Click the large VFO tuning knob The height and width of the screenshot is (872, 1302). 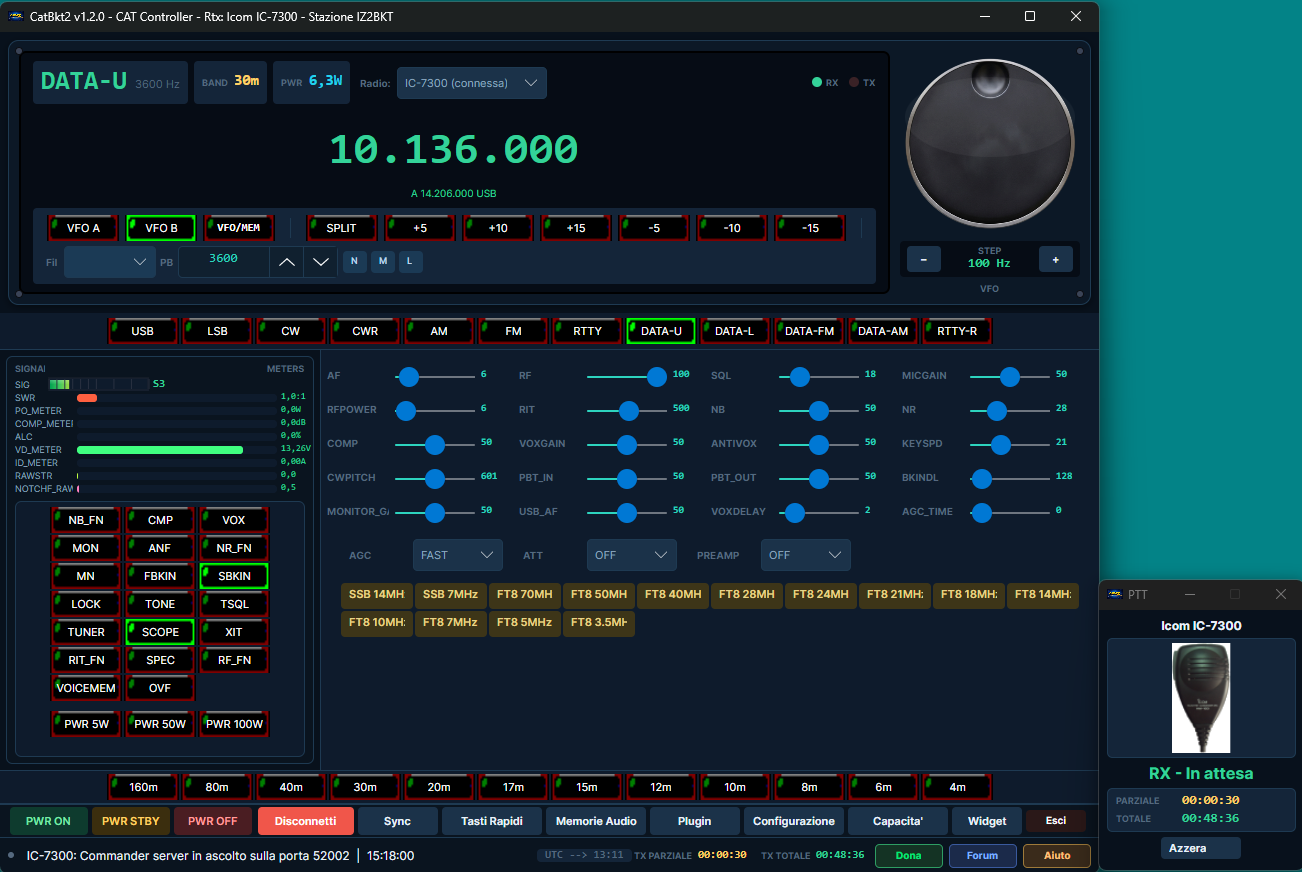990,142
